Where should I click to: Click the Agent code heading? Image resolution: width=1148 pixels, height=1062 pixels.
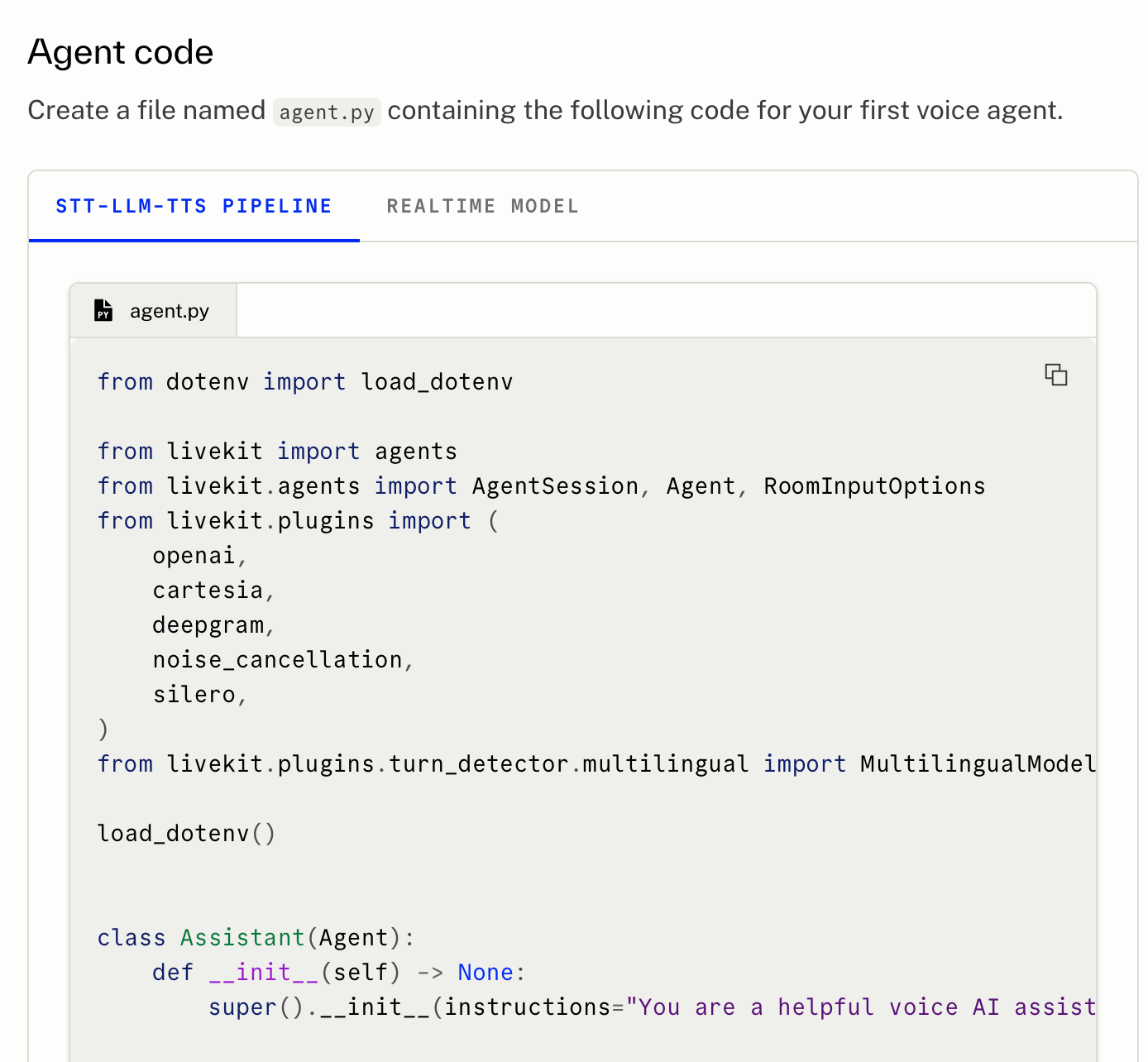[121, 52]
